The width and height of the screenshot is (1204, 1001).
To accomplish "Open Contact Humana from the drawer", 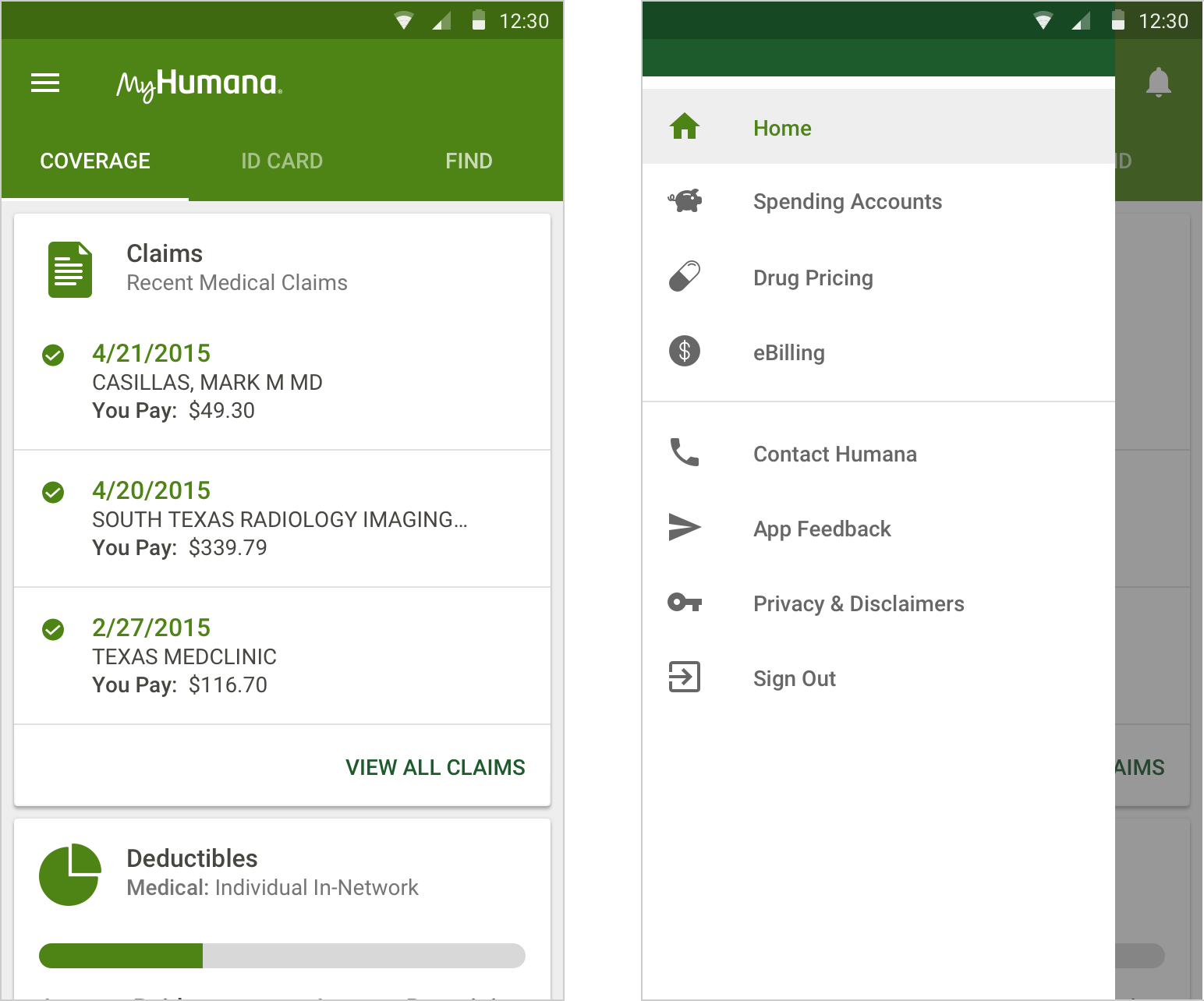I will click(x=878, y=454).
